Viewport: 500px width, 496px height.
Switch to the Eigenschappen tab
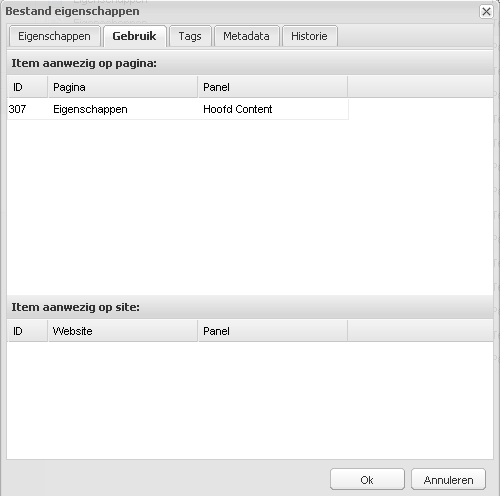54,36
